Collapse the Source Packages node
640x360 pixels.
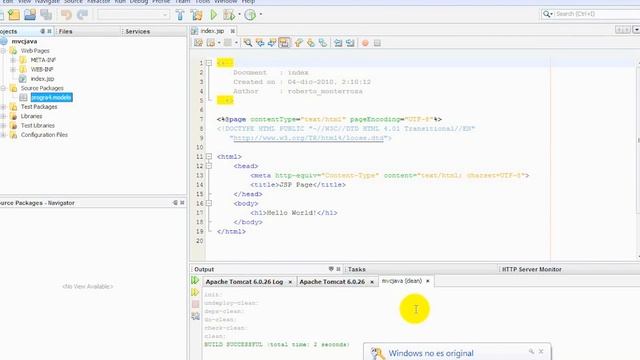(x=3, y=88)
